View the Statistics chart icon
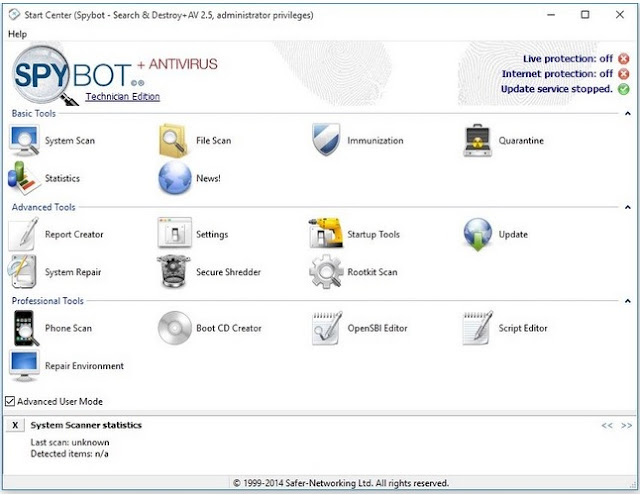 point(24,178)
